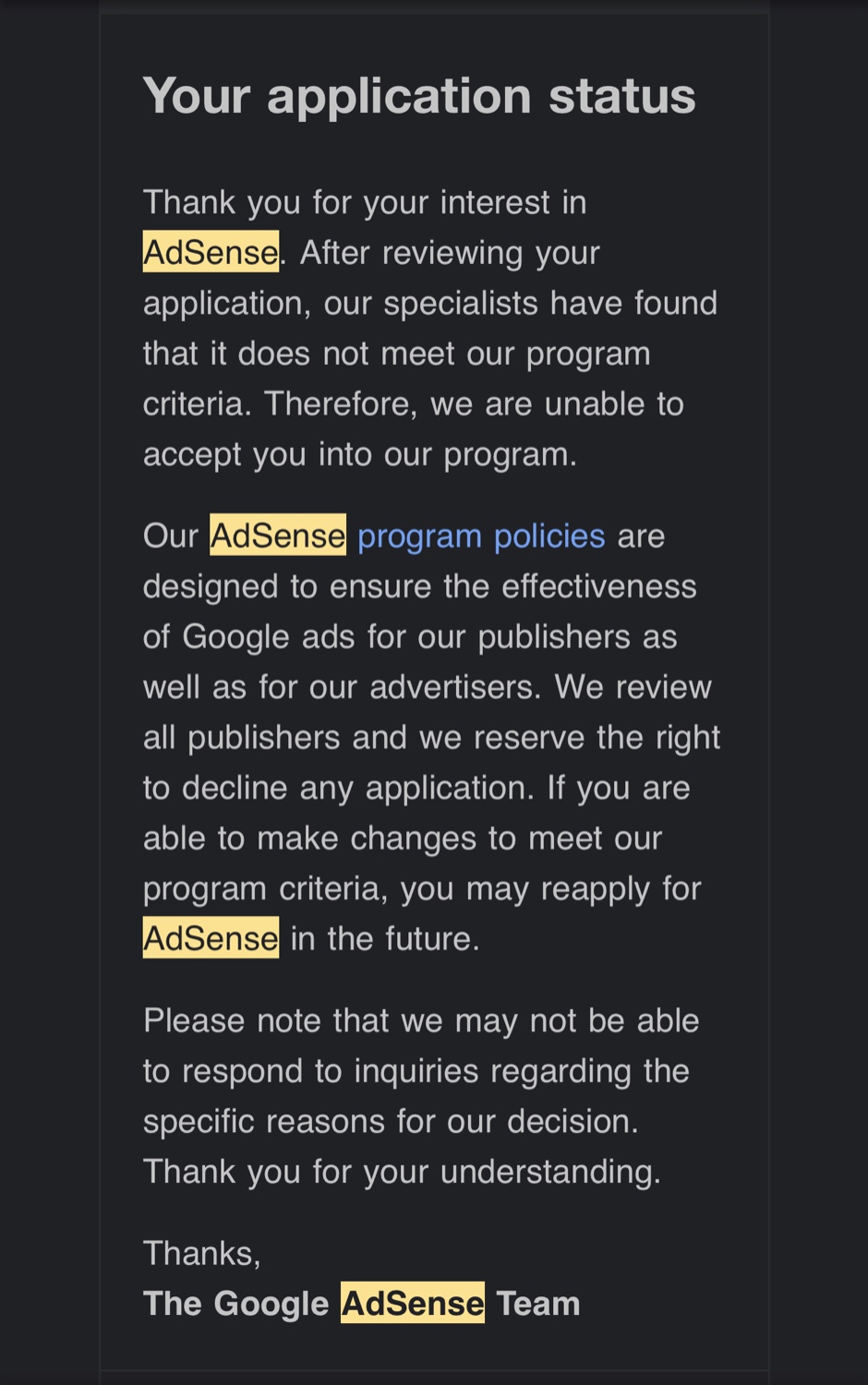Click the "Thanks," sign-off text
Viewport: 868px width, 1385px height.
202,1253
